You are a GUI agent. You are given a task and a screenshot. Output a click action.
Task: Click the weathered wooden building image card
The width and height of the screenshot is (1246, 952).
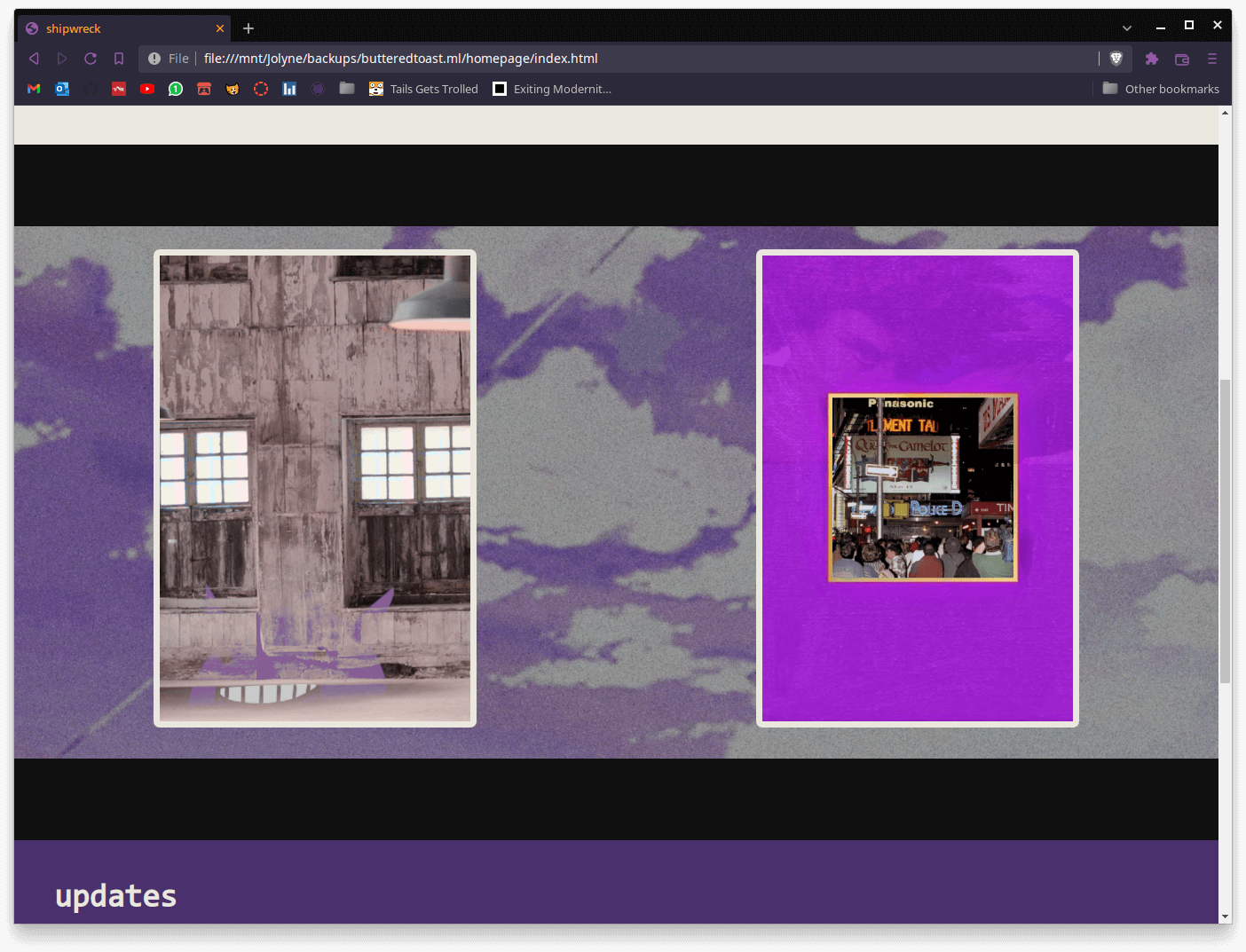click(315, 488)
